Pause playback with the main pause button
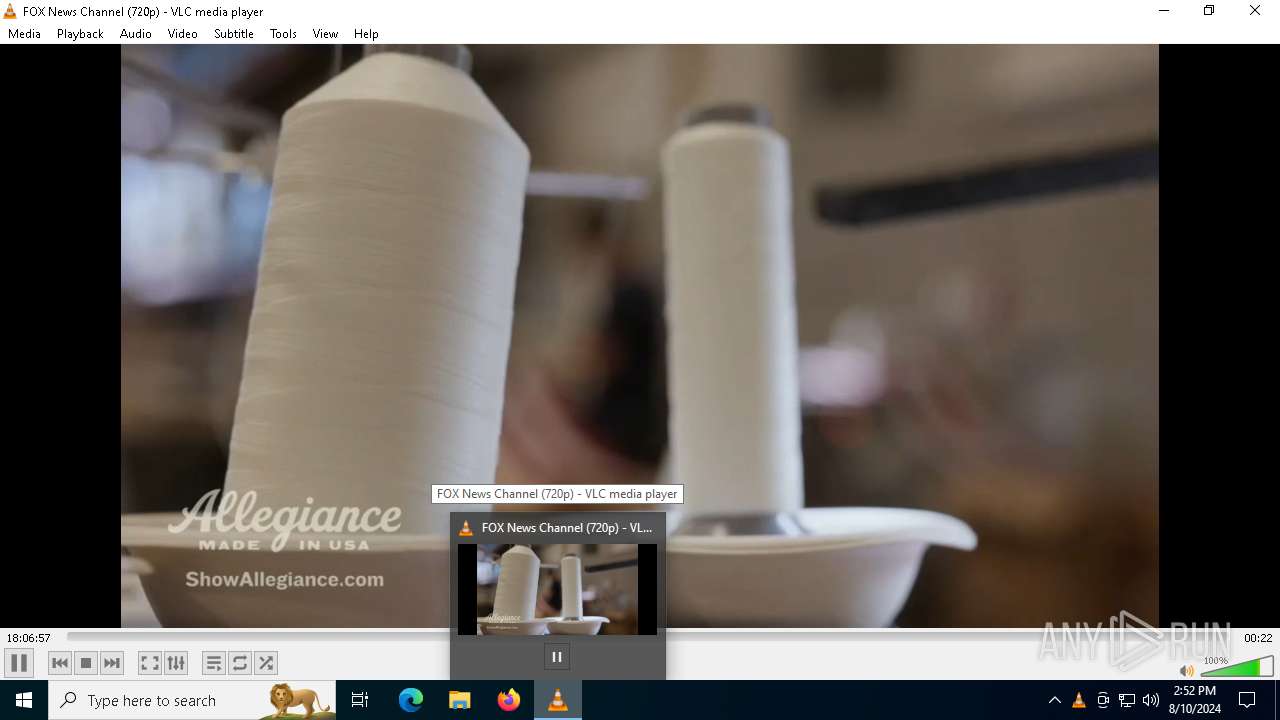 (19, 663)
